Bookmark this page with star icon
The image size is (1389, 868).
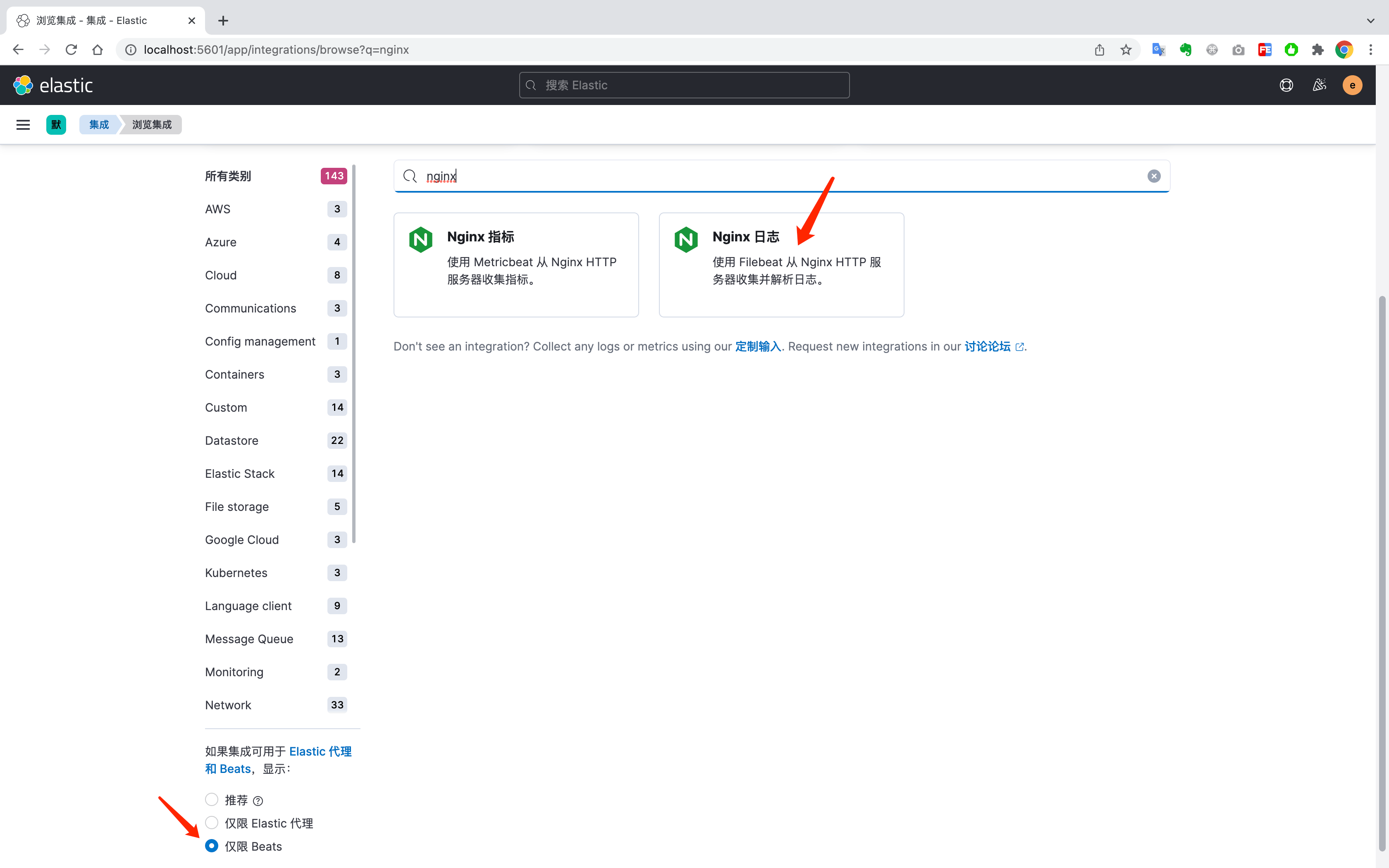click(1126, 50)
